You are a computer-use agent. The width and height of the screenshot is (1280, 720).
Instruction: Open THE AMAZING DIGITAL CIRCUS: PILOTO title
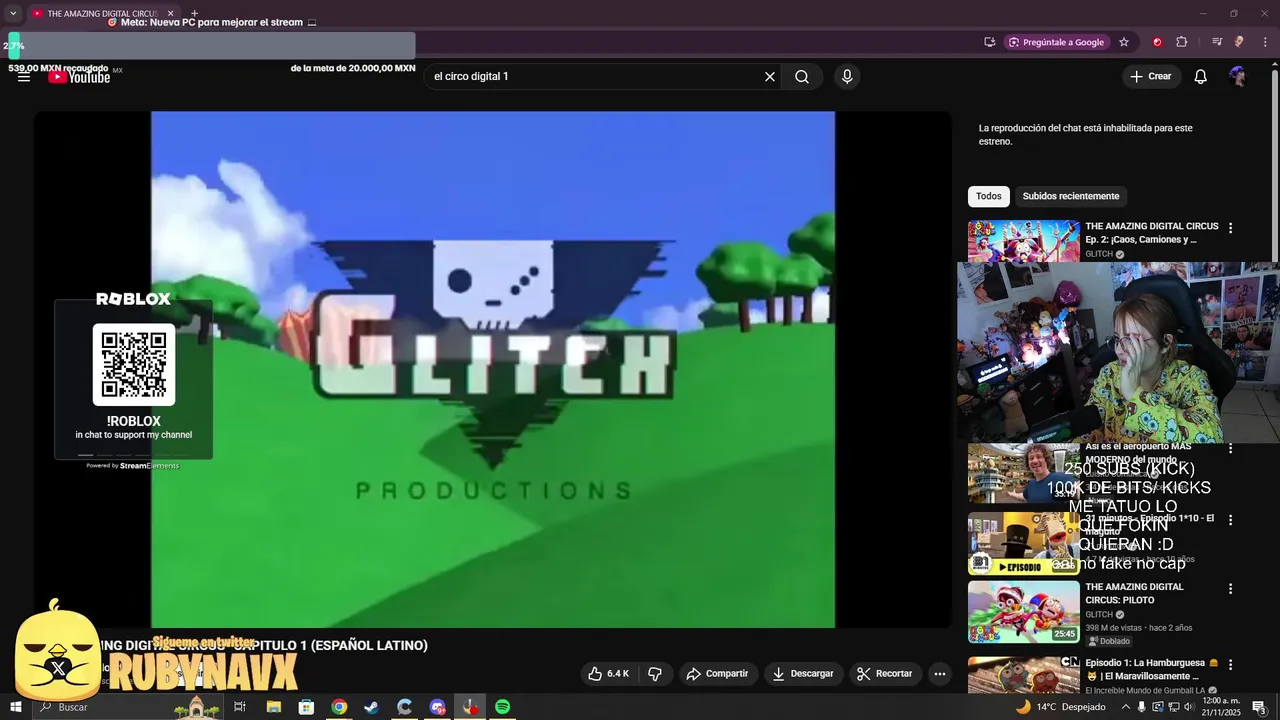pyautogui.click(x=1134, y=594)
